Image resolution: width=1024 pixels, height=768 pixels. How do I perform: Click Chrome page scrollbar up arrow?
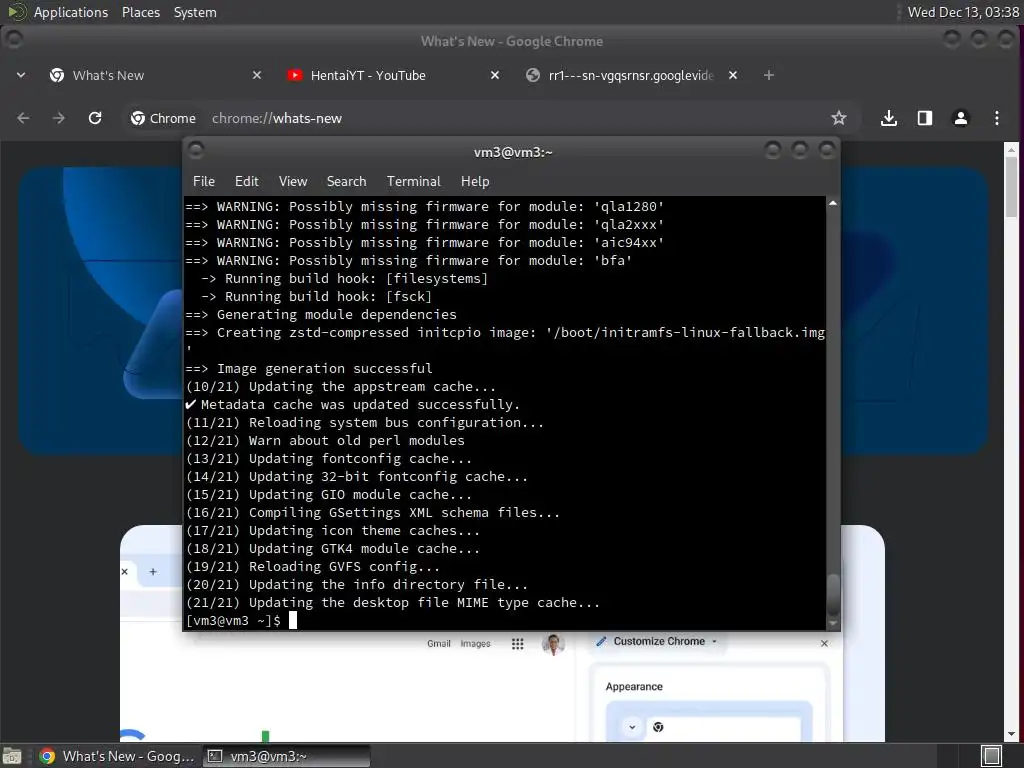[1011, 150]
